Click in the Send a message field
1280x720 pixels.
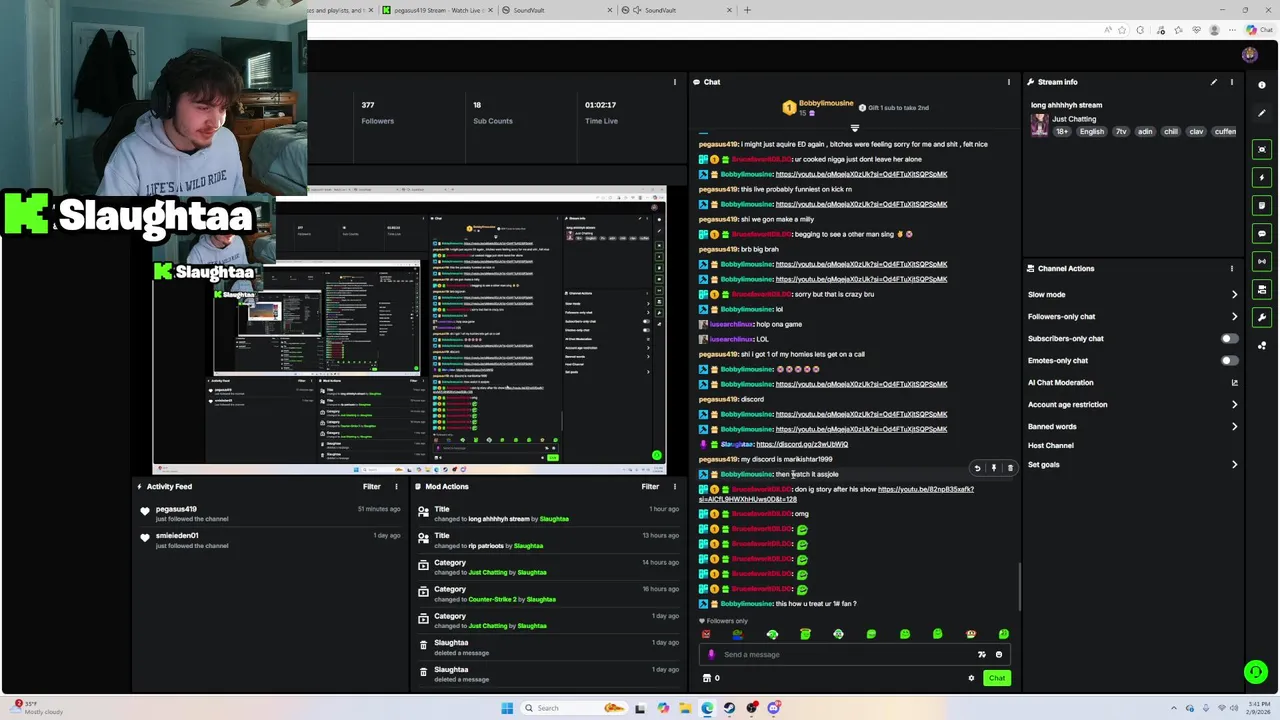click(x=845, y=655)
